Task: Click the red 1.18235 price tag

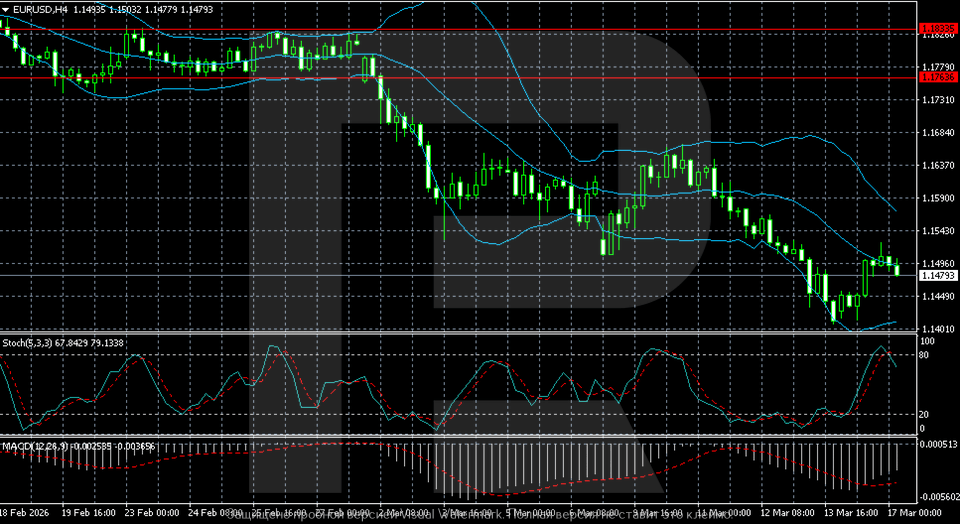Action: pyautogui.click(x=938, y=30)
